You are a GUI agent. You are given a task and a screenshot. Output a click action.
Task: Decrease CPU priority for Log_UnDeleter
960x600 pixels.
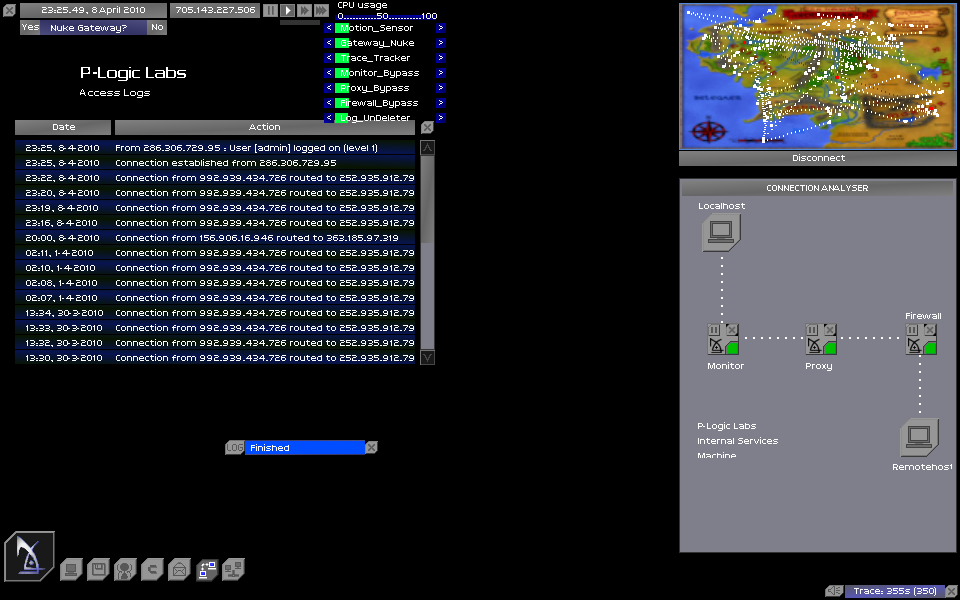click(329, 118)
